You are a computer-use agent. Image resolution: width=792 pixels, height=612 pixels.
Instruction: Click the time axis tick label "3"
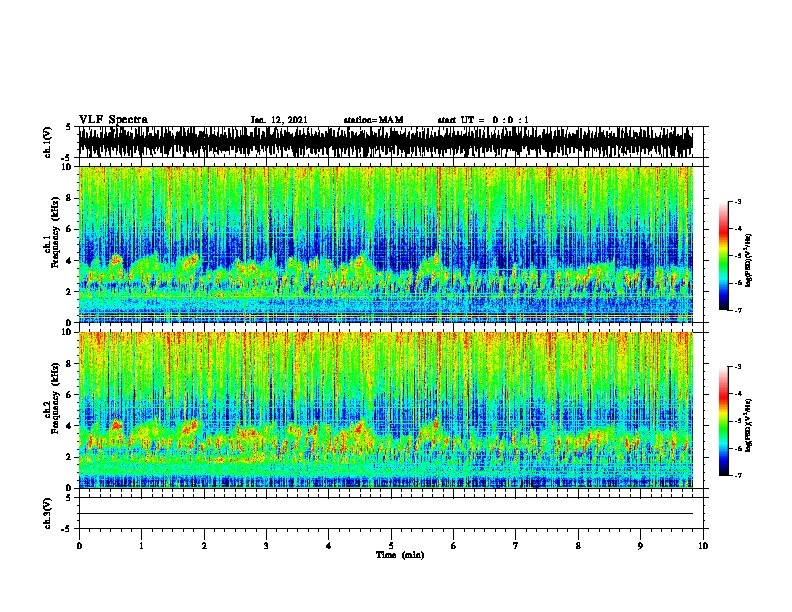pos(266,546)
